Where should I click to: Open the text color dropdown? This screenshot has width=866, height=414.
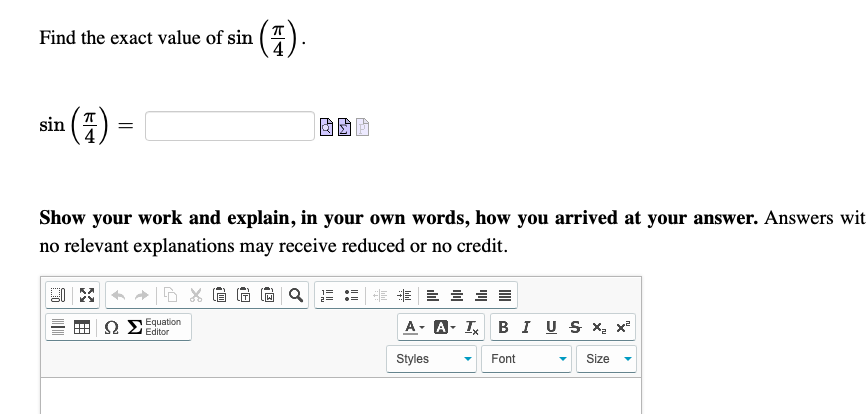(x=414, y=327)
